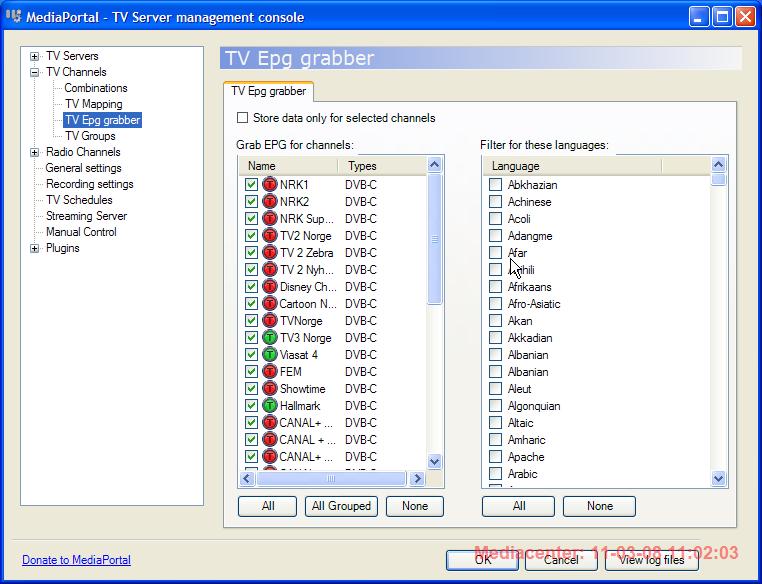This screenshot has width=762, height=584.
Task: Click the green T icon beside Viasat 4
Action: (270, 355)
